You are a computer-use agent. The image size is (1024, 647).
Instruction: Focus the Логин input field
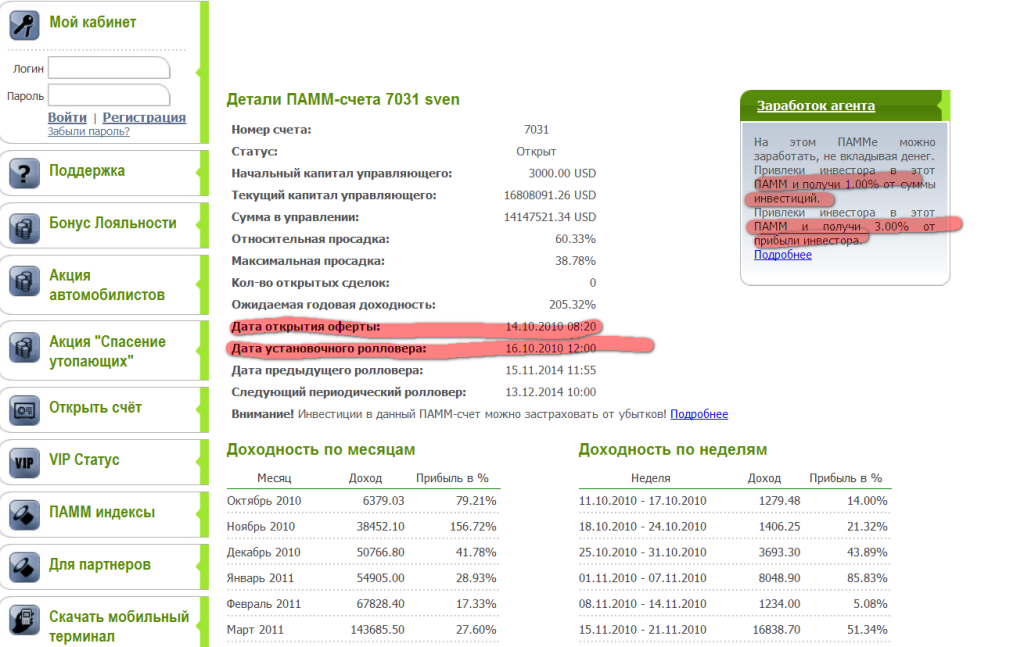(x=109, y=68)
